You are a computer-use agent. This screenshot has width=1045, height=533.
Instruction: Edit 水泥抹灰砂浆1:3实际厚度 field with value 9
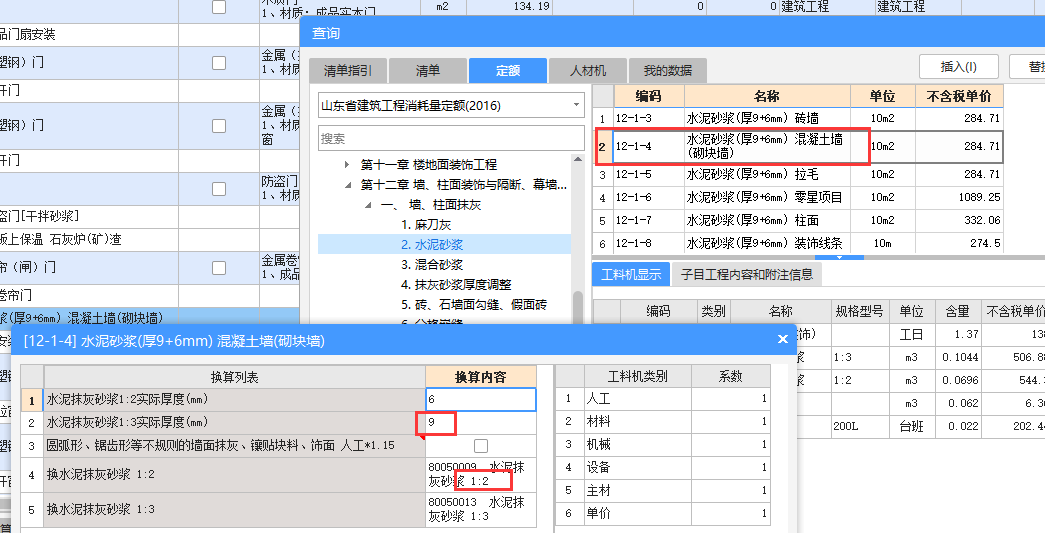481,422
